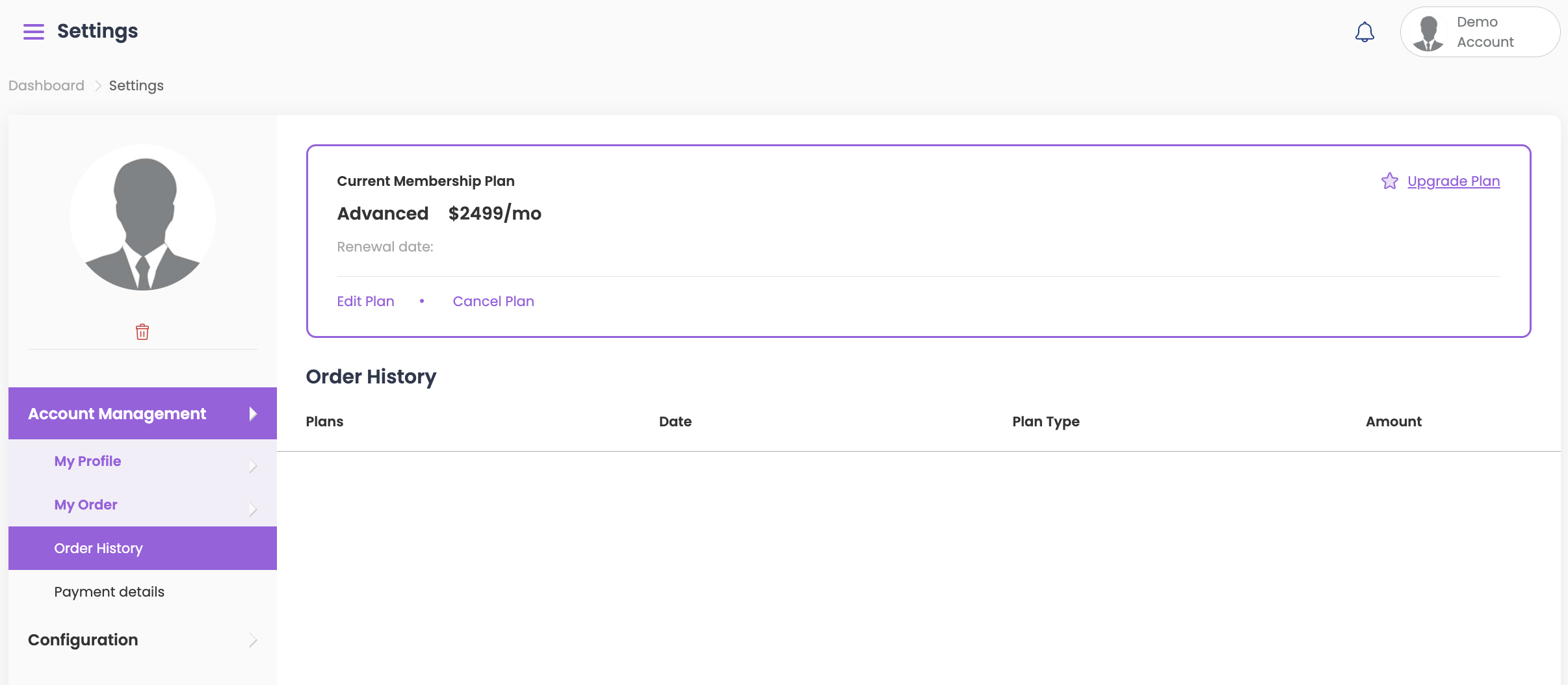
Task: Open My Profile menu item
Action: tap(88, 461)
